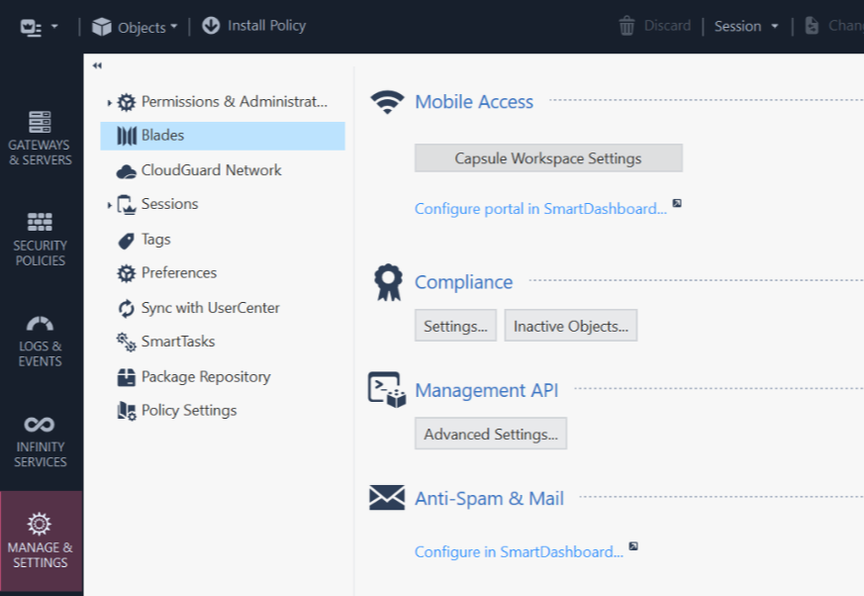864x596 pixels.
Task: Expand Permissions & Administrators tree node
Action: point(109,103)
